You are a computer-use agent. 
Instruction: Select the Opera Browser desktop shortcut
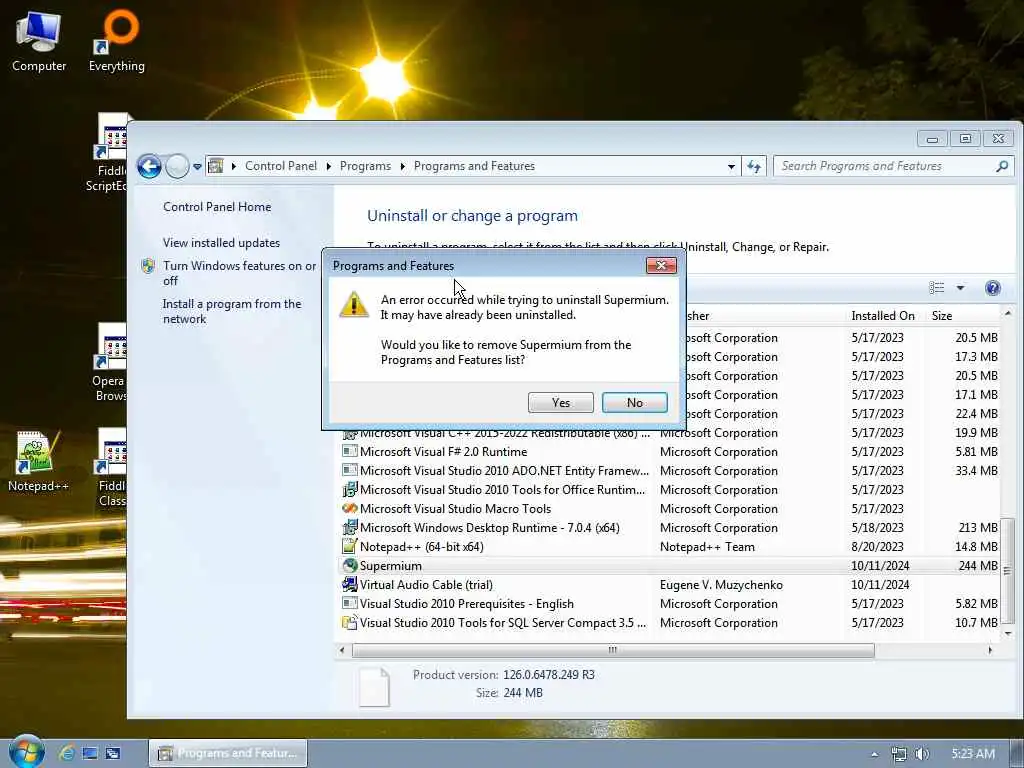coord(108,363)
